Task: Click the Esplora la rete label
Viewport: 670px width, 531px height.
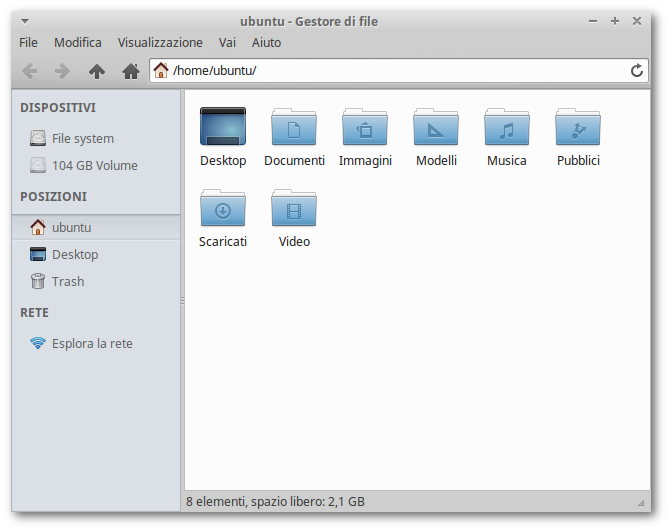Action: pyautogui.click(x=92, y=343)
